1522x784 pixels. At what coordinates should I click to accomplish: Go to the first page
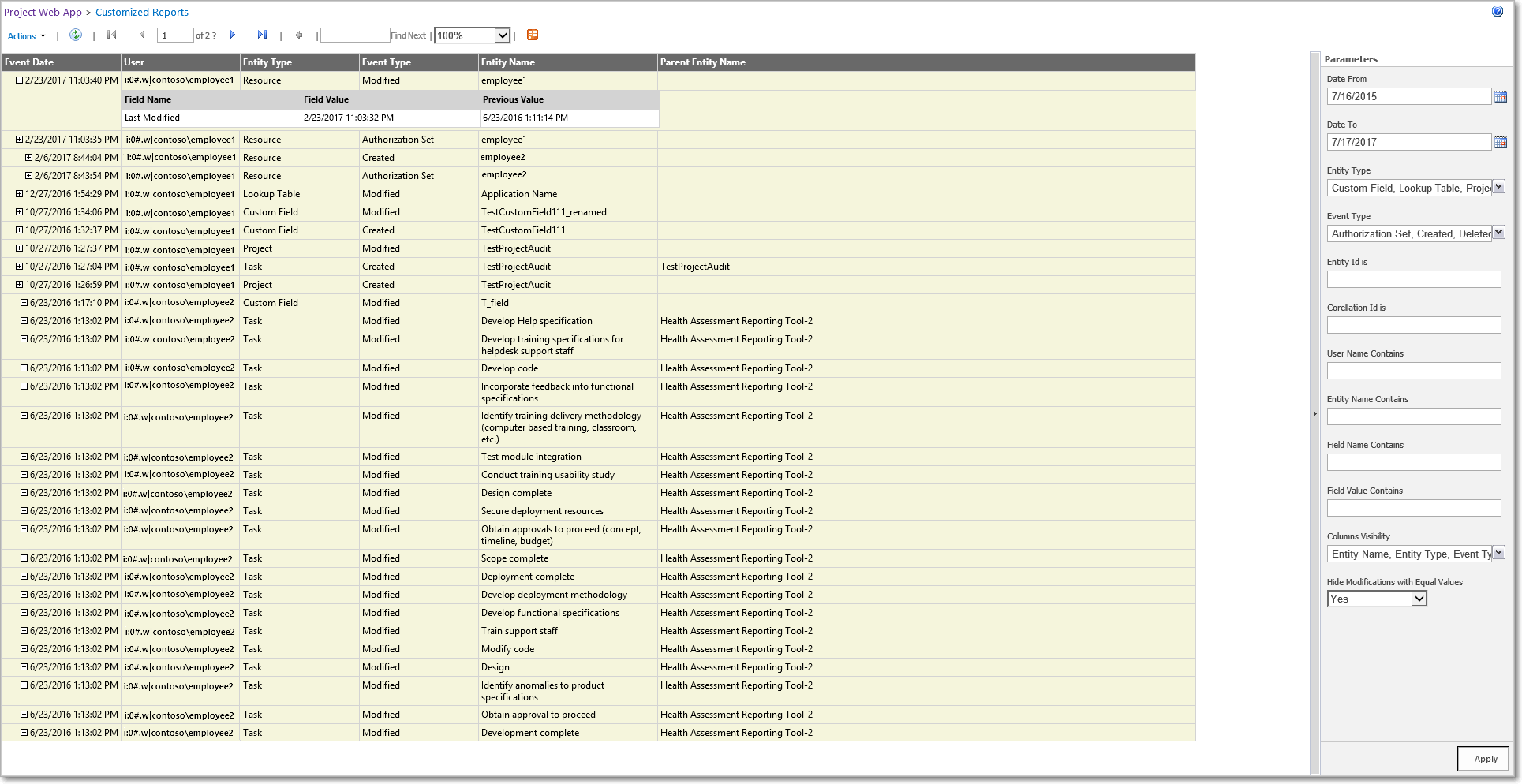click(112, 35)
